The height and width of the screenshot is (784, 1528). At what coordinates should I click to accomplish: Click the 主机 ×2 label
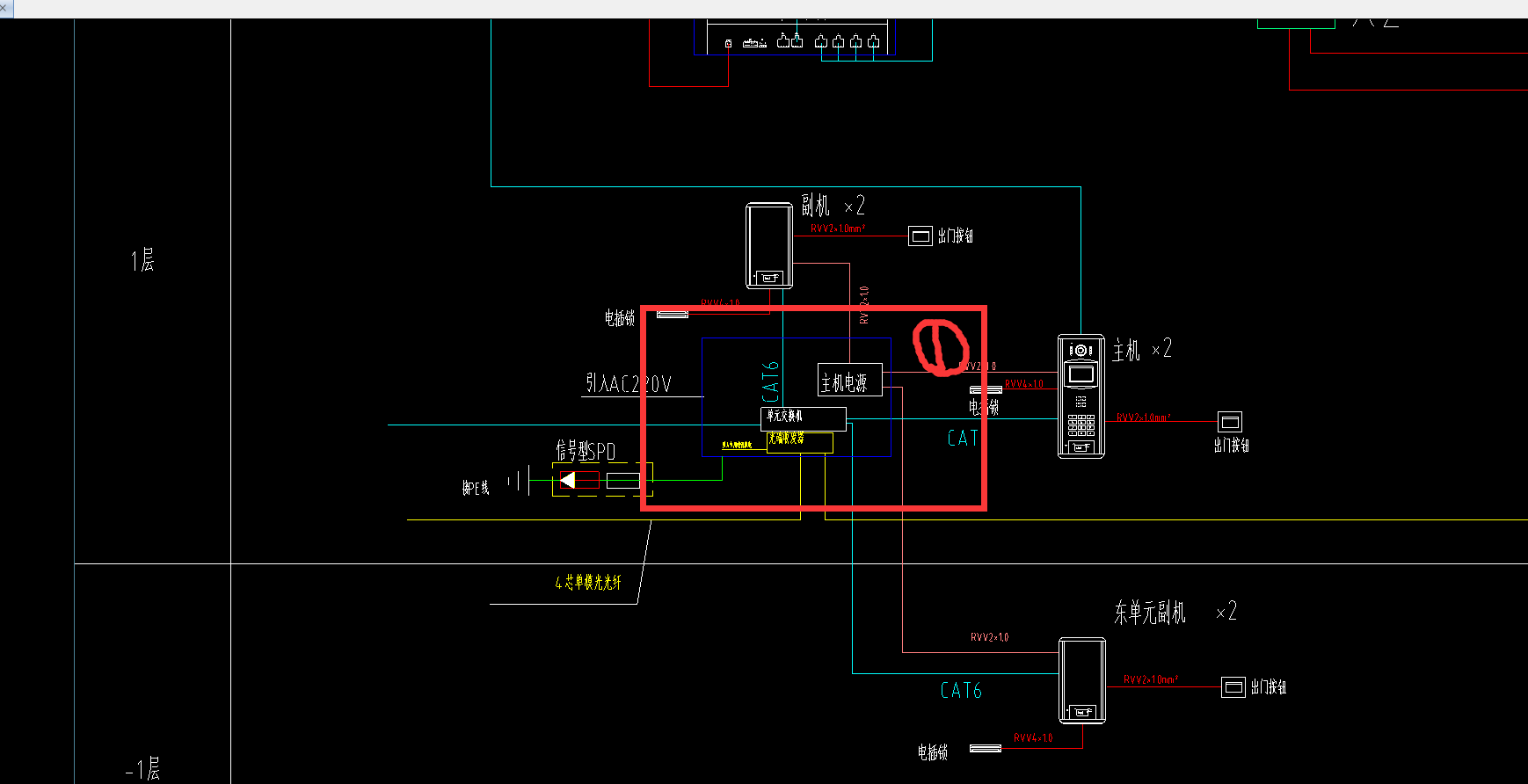(1141, 350)
